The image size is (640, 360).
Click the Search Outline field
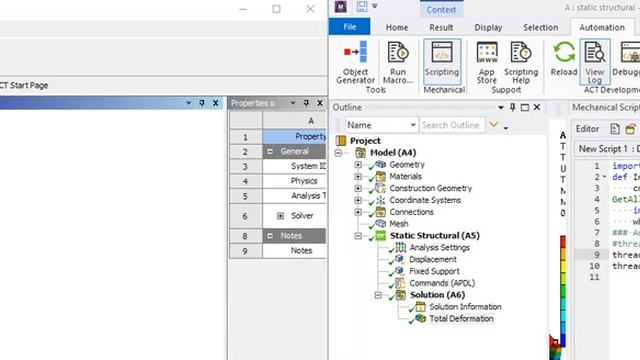452,125
